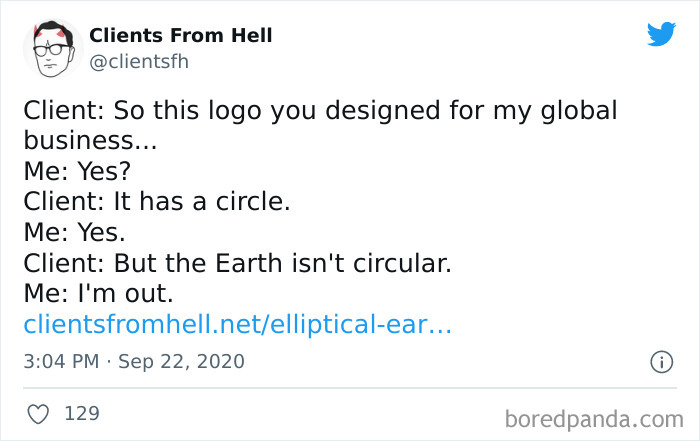Open the tweet info circle icon
700x441 pixels.
click(x=661, y=363)
